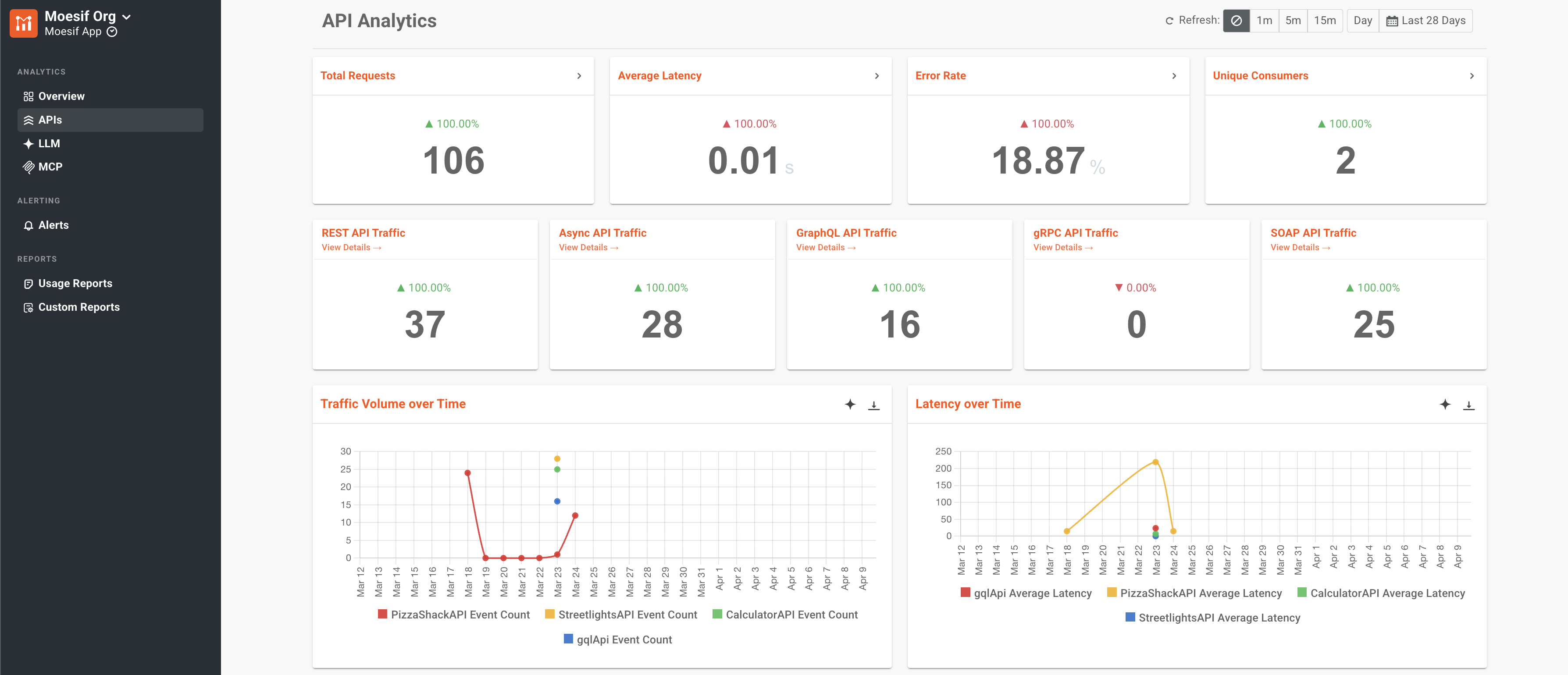
Task: Open View Details for SOAP API Traffic
Action: [x=1300, y=248]
